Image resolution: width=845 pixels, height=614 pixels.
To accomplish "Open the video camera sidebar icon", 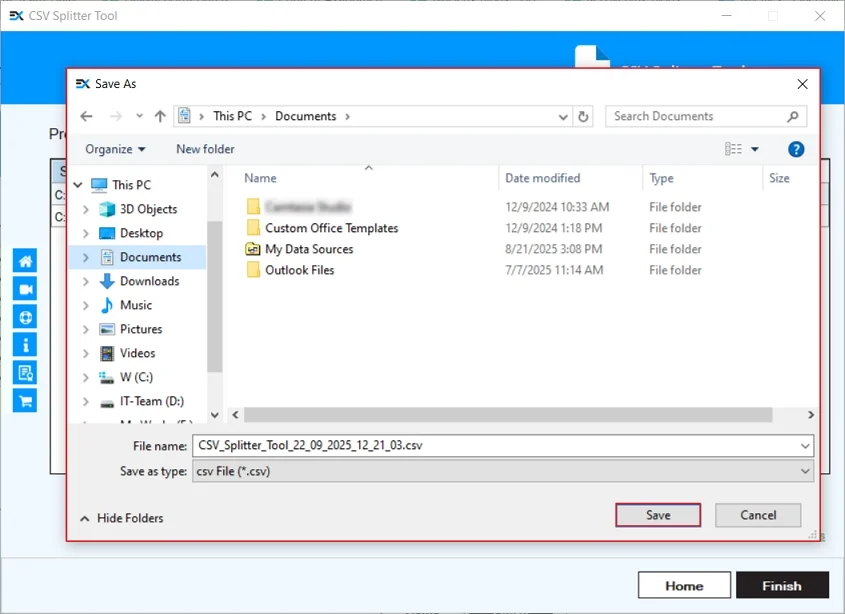I will (25, 289).
